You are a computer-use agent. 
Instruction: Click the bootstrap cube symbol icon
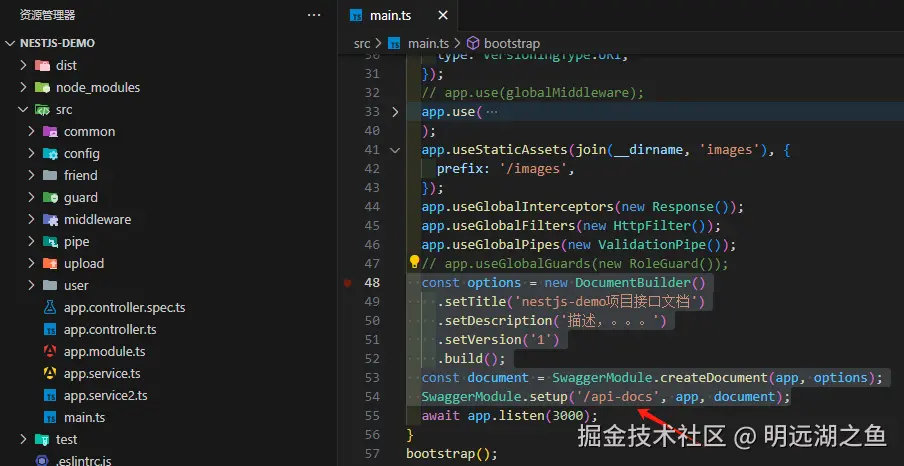pos(472,43)
